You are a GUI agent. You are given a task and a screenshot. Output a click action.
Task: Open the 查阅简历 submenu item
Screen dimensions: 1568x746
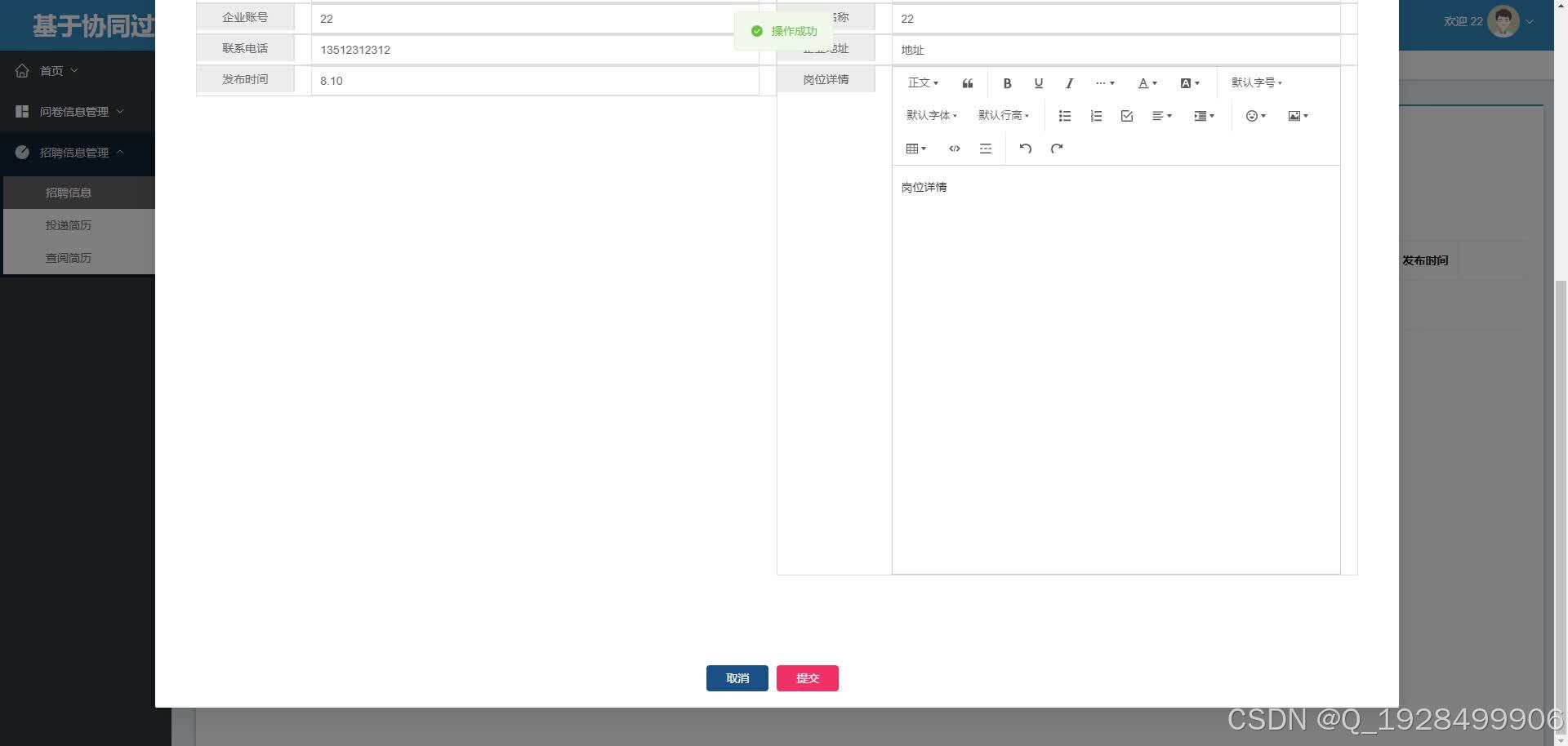point(79,258)
